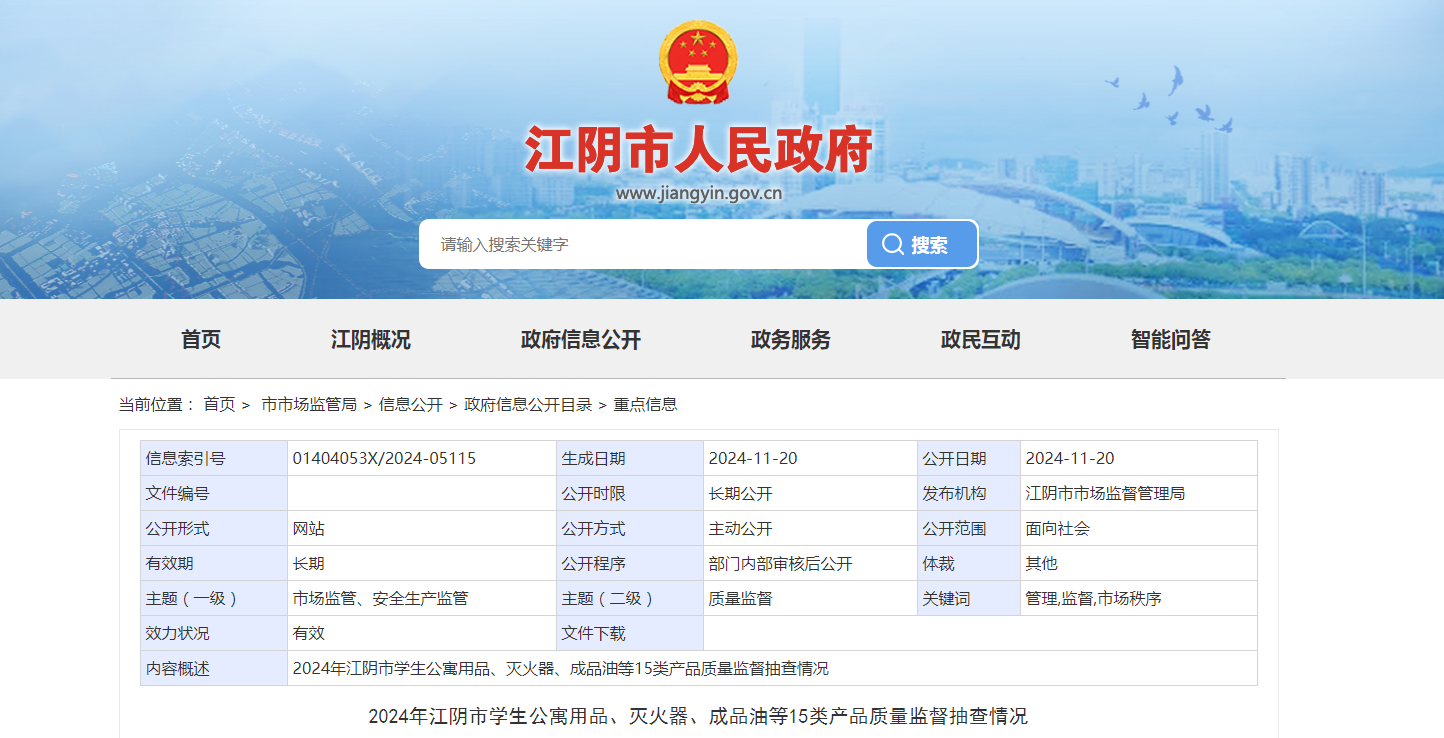Viewport: 1444px width, 738px height.
Task: Click the 内容概述 summary text
Action: point(560,669)
